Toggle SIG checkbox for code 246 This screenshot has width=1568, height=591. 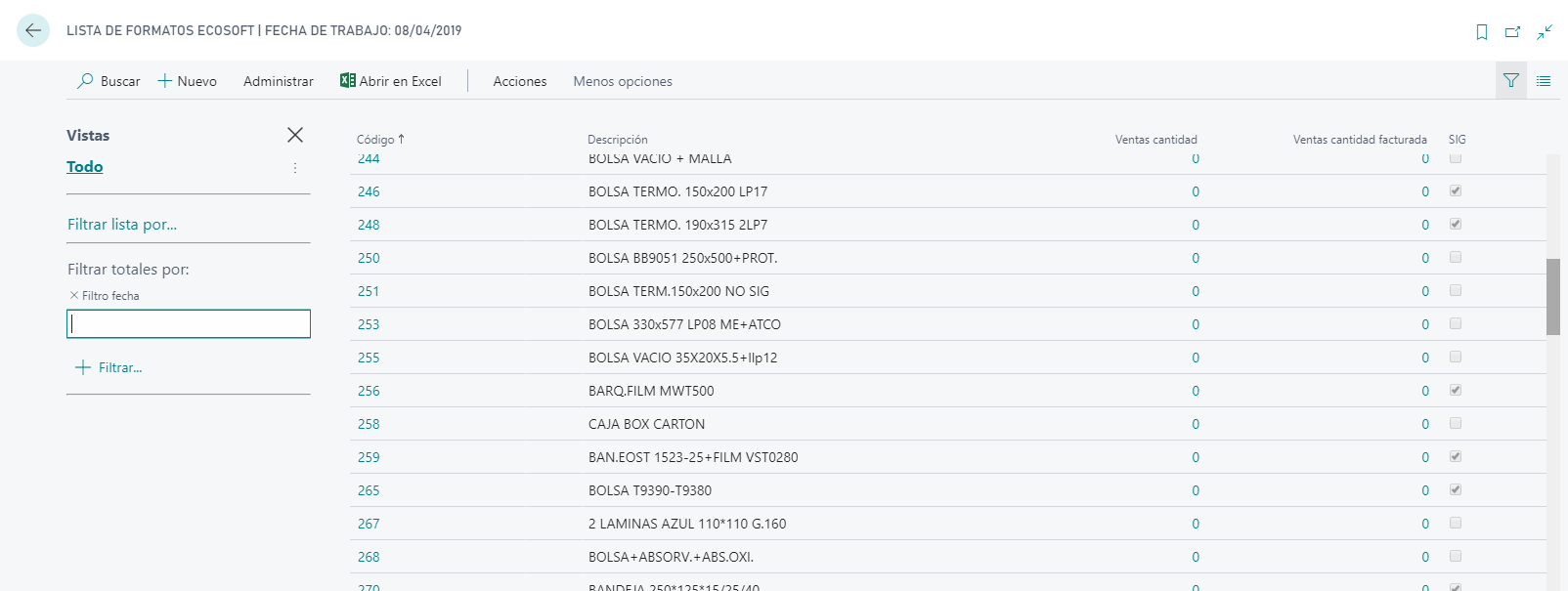tap(1456, 190)
